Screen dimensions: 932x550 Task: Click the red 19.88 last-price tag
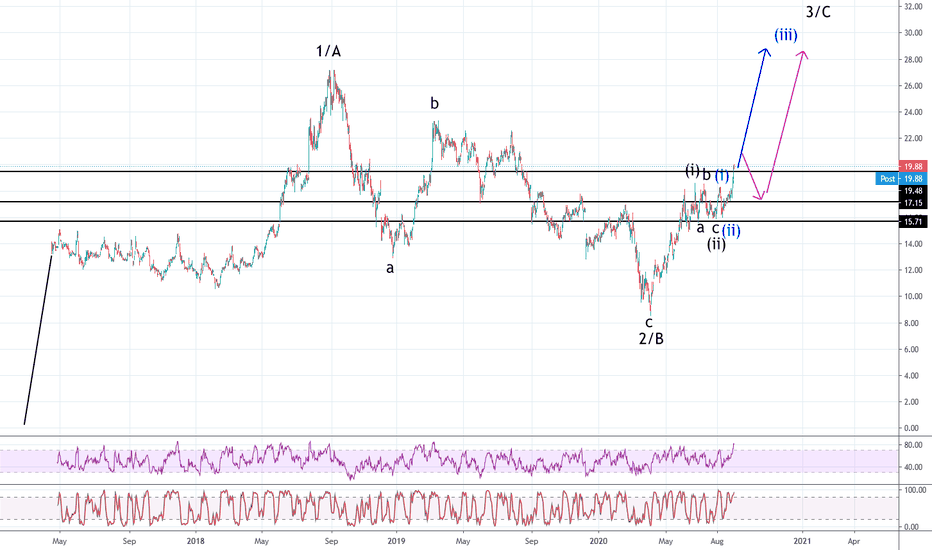click(x=913, y=166)
